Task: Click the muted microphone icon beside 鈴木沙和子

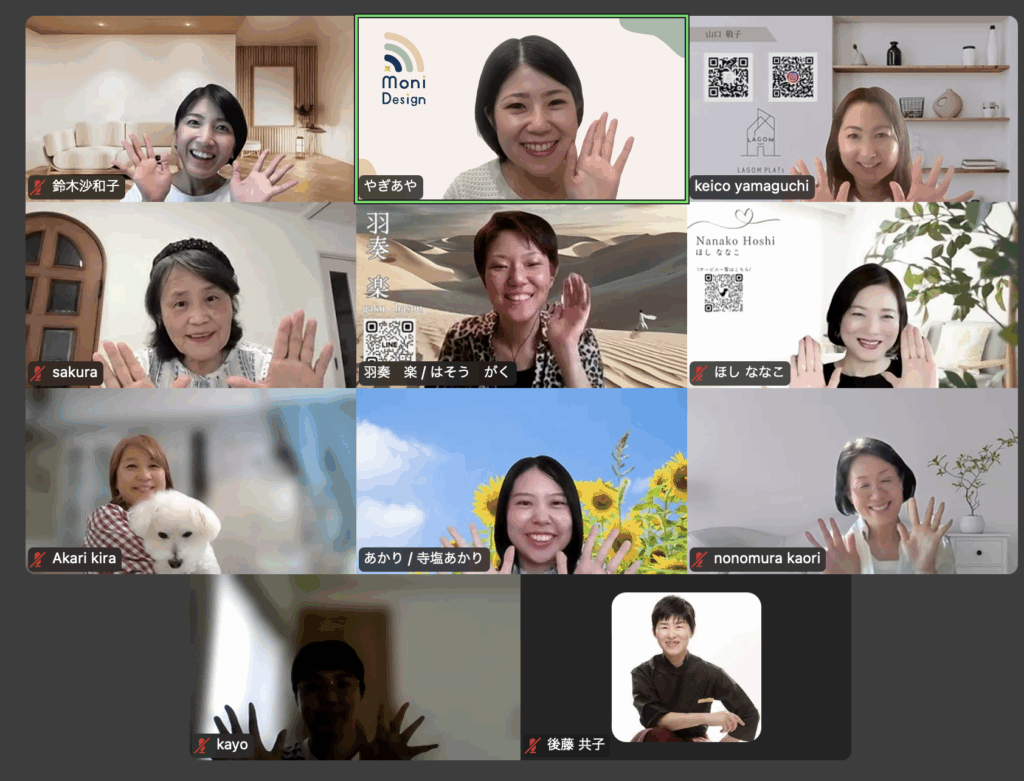Action: pos(39,187)
